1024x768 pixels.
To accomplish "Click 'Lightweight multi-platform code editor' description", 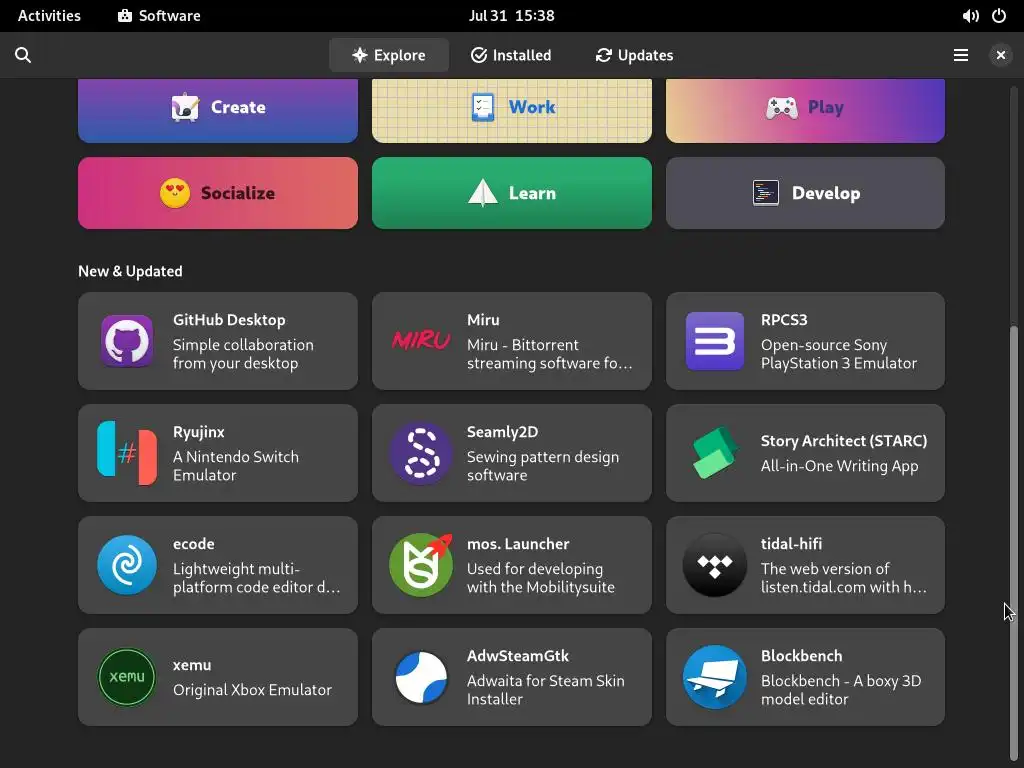I will click(x=256, y=578).
